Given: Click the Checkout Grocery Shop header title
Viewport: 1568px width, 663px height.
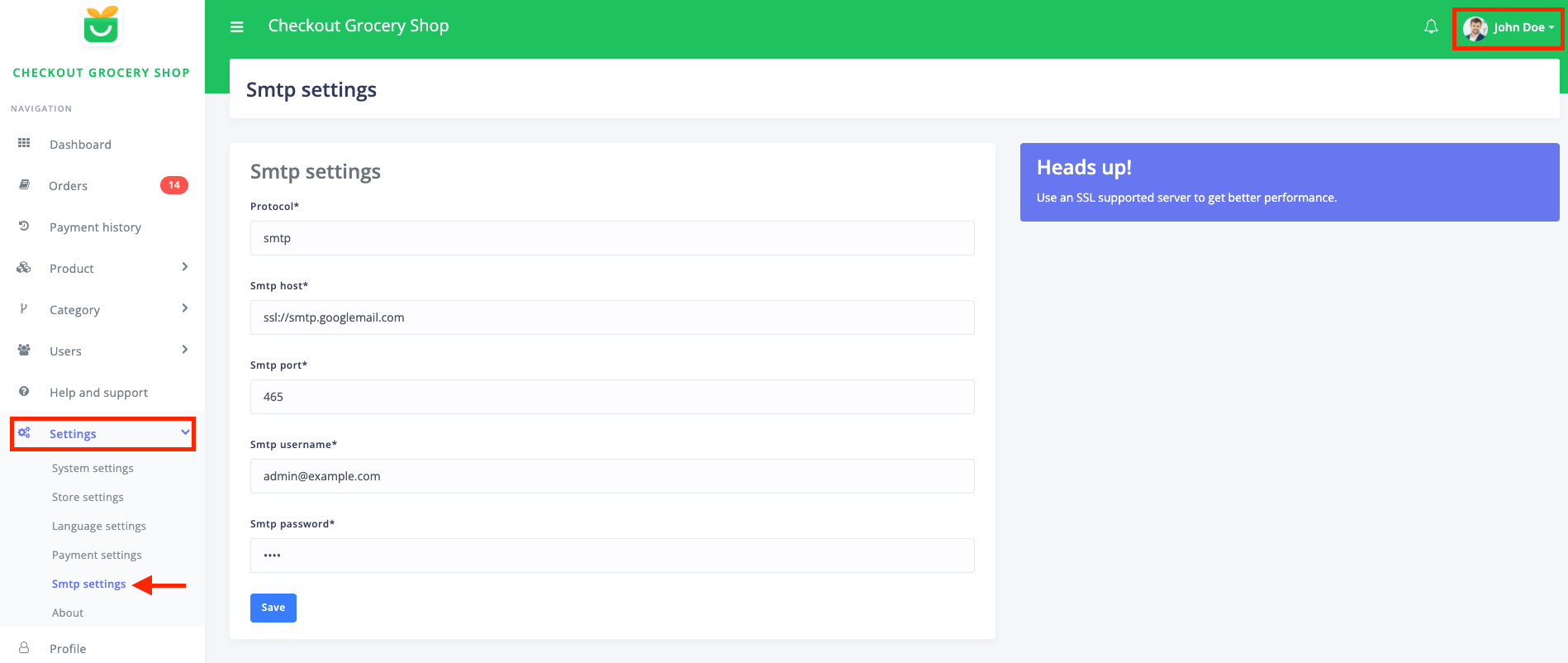Looking at the screenshot, I should click(359, 26).
